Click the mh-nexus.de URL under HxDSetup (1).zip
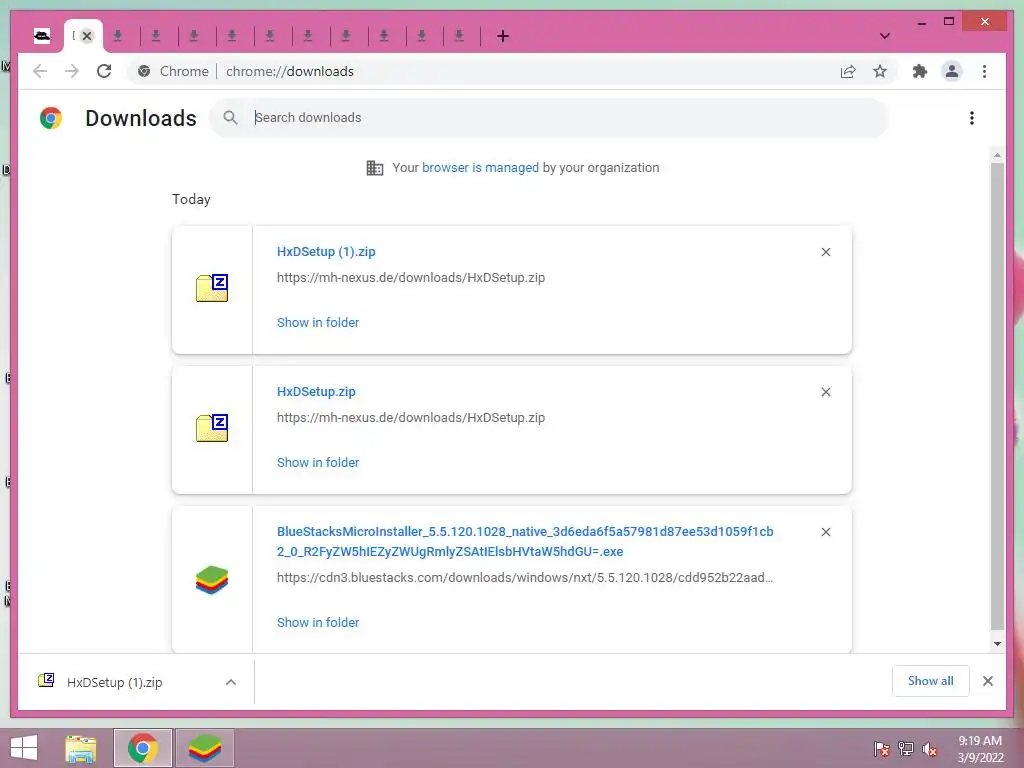Image resolution: width=1024 pixels, height=768 pixels. tap(411, 278)
